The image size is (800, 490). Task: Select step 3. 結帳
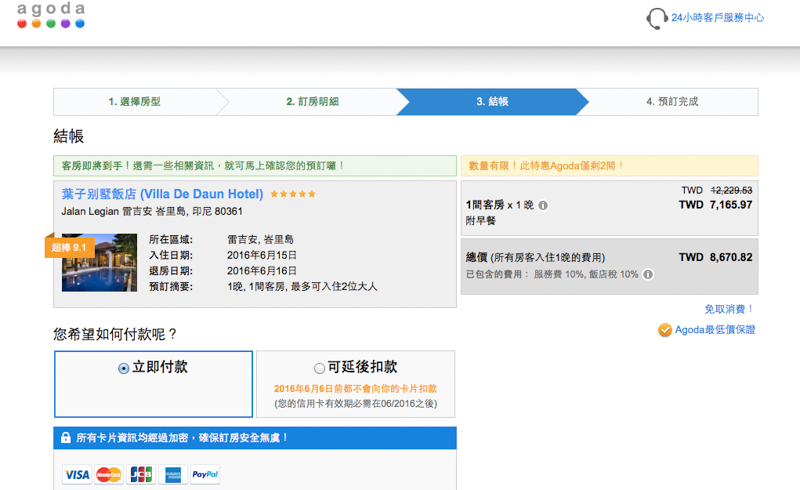pyautogui.click(x=492, y=102)
